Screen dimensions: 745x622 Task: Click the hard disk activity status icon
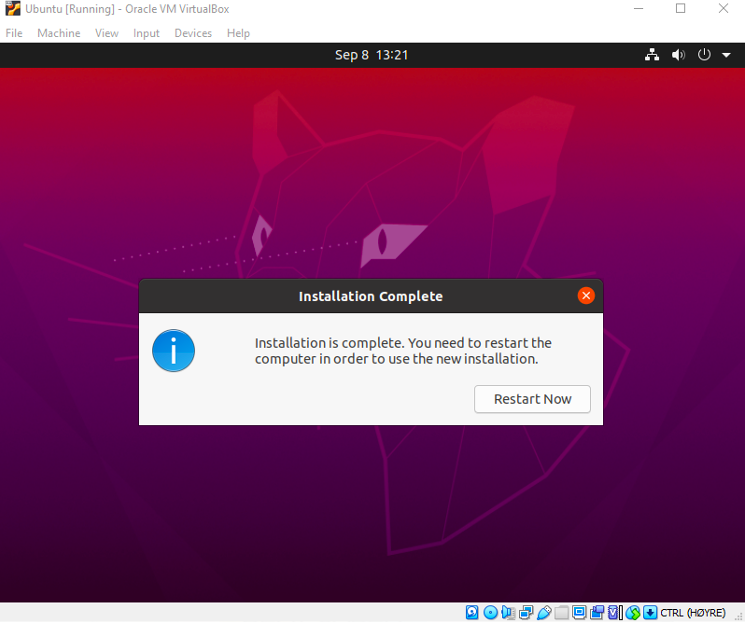click(472, 612)
